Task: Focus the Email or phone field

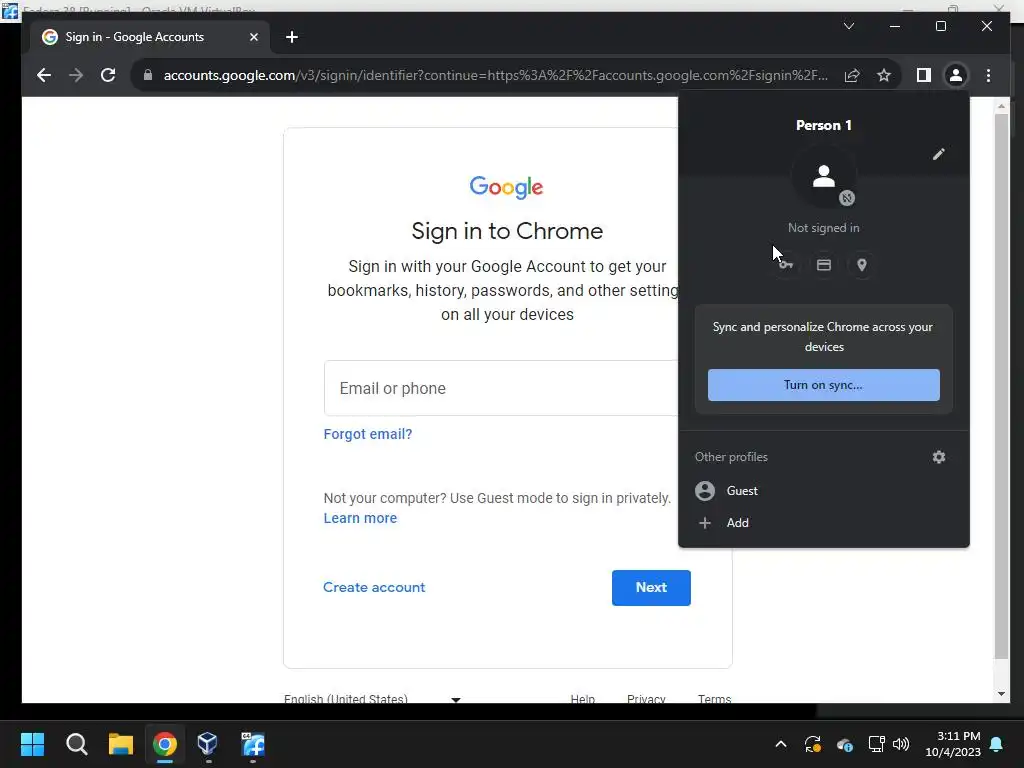Action: (x=502, y=388)
